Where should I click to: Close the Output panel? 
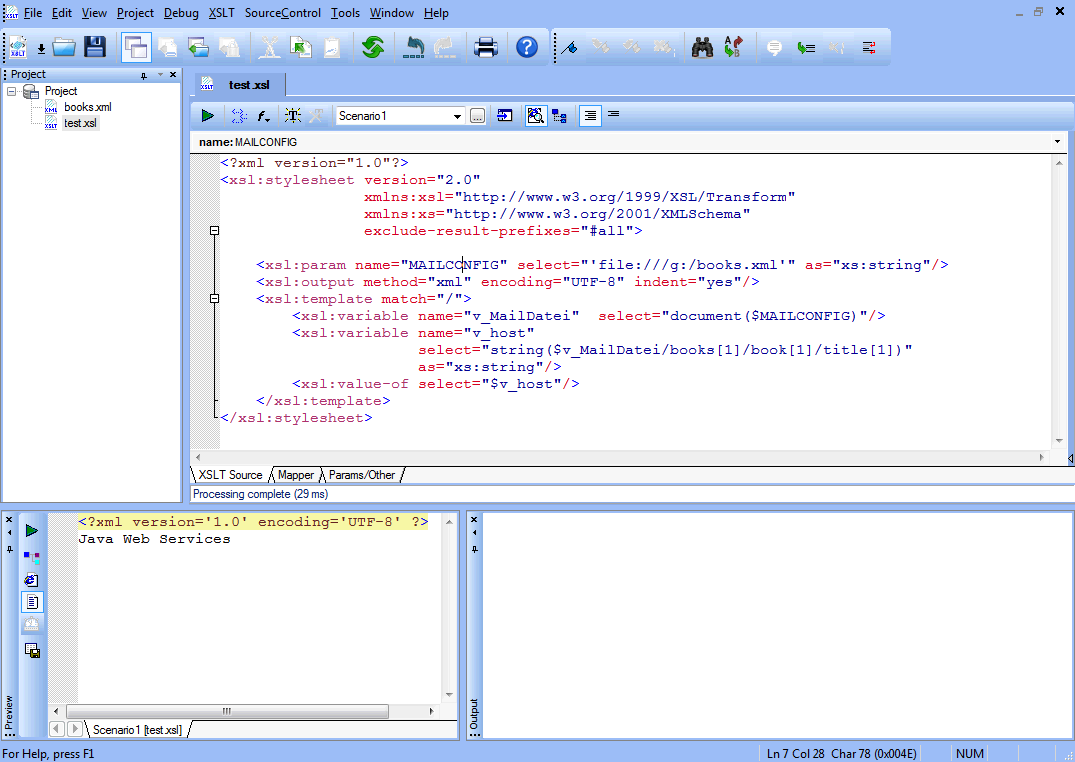coord(474,520)
